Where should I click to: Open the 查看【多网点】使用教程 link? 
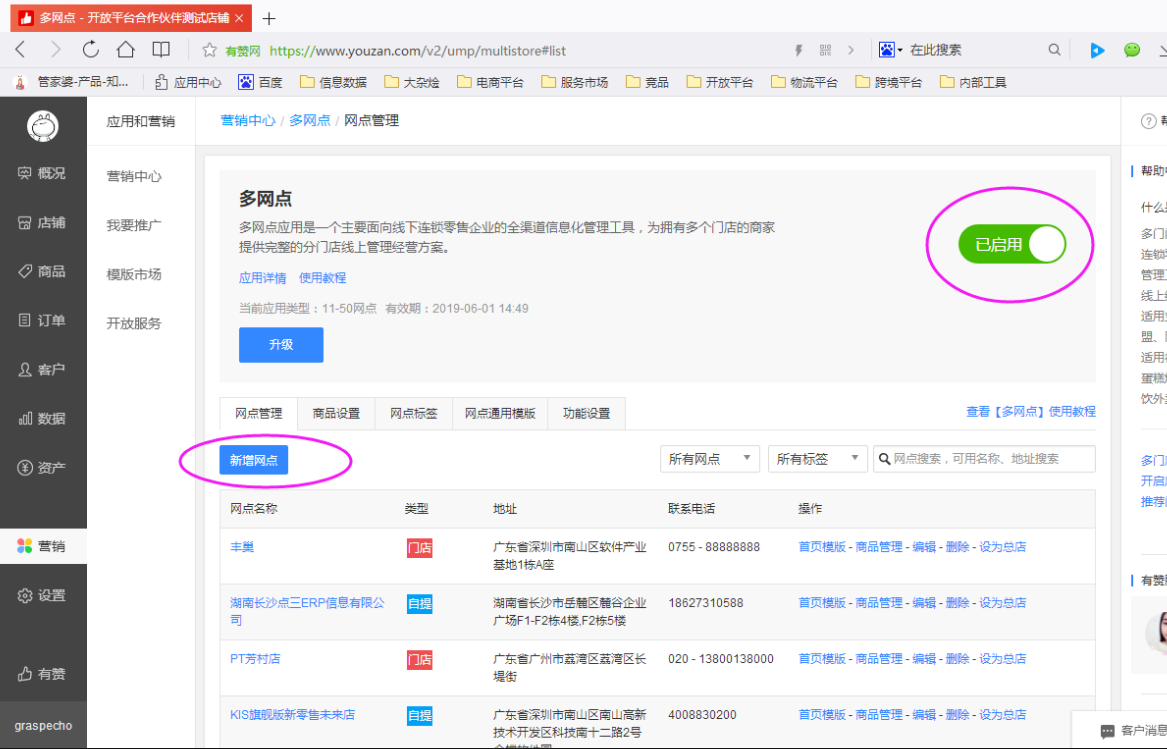tap(1031, 411)
